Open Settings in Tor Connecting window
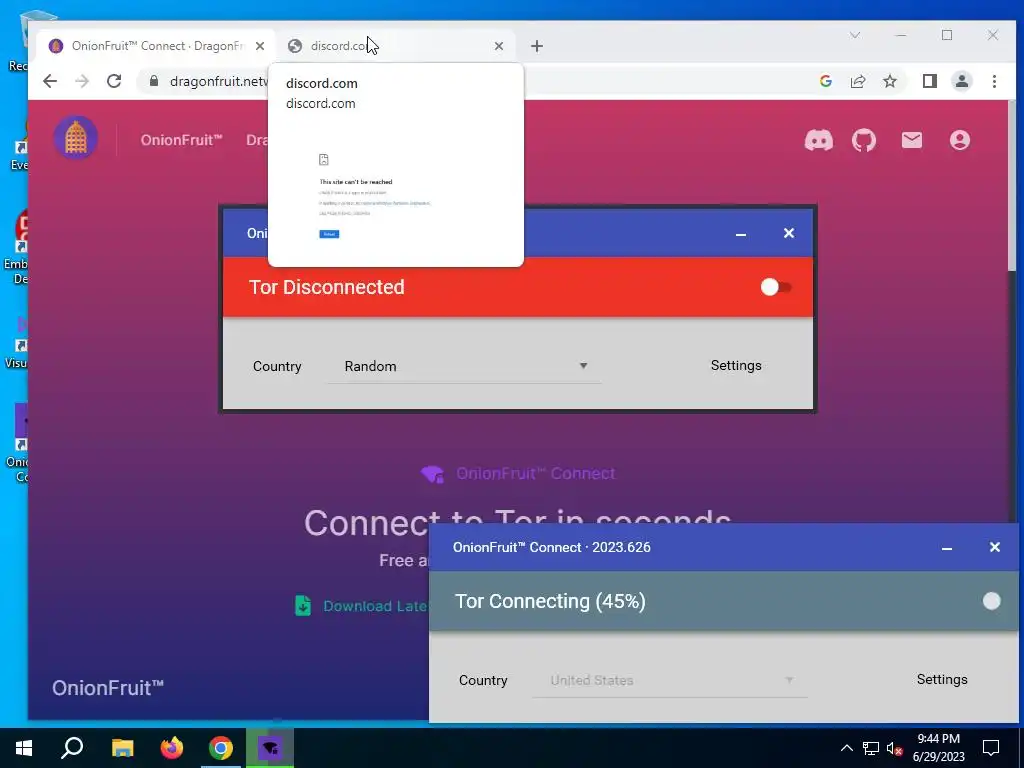This screenshot has width=1024, height=768. pos(942,679)
